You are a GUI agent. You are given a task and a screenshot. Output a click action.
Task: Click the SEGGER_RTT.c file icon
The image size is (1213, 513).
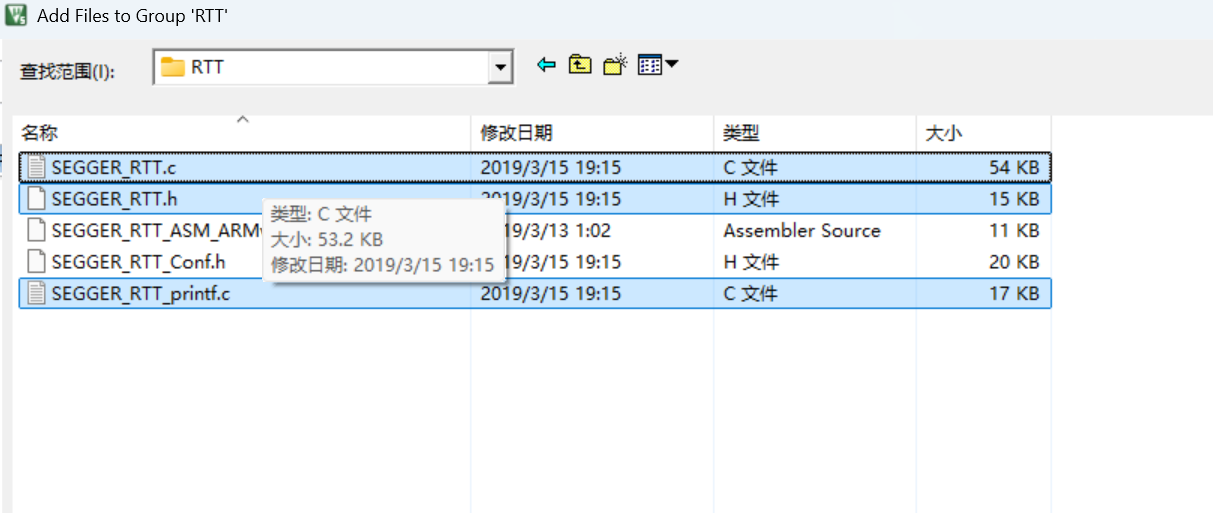[36, 167]
